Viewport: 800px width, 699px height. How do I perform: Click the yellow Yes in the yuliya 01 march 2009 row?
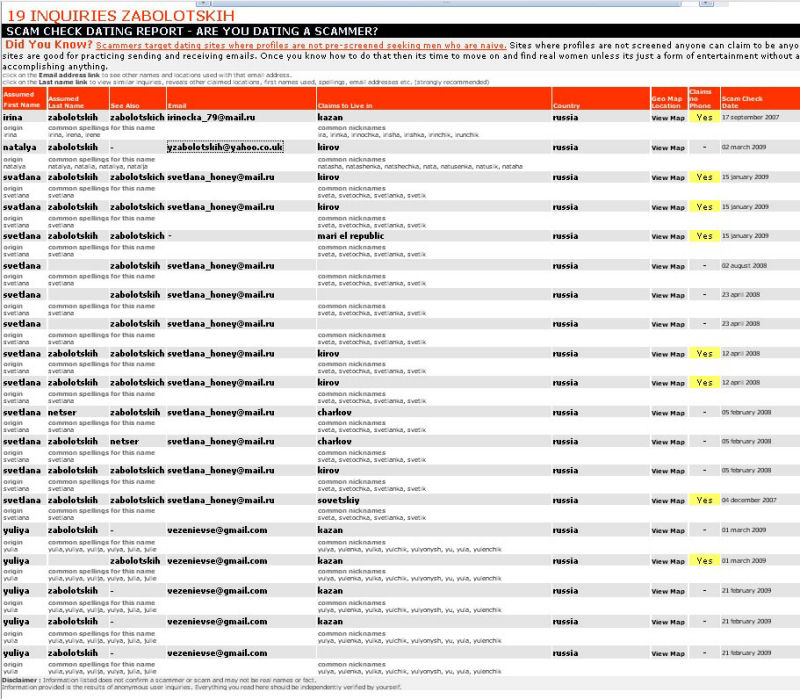704,561
